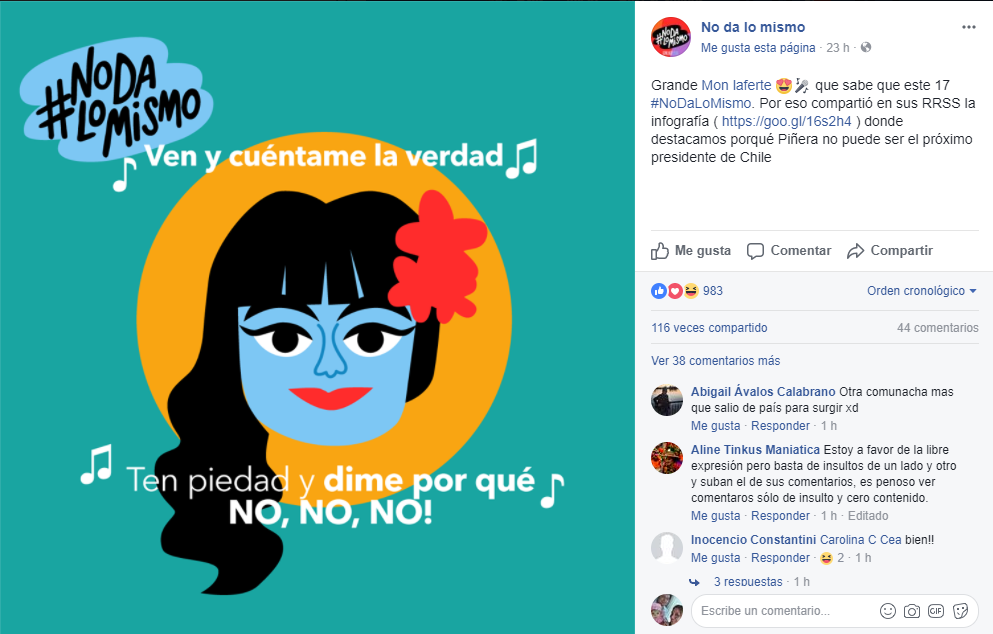Expand the 3 respuestas thread

pyautogui.click(x=748, y=581)
